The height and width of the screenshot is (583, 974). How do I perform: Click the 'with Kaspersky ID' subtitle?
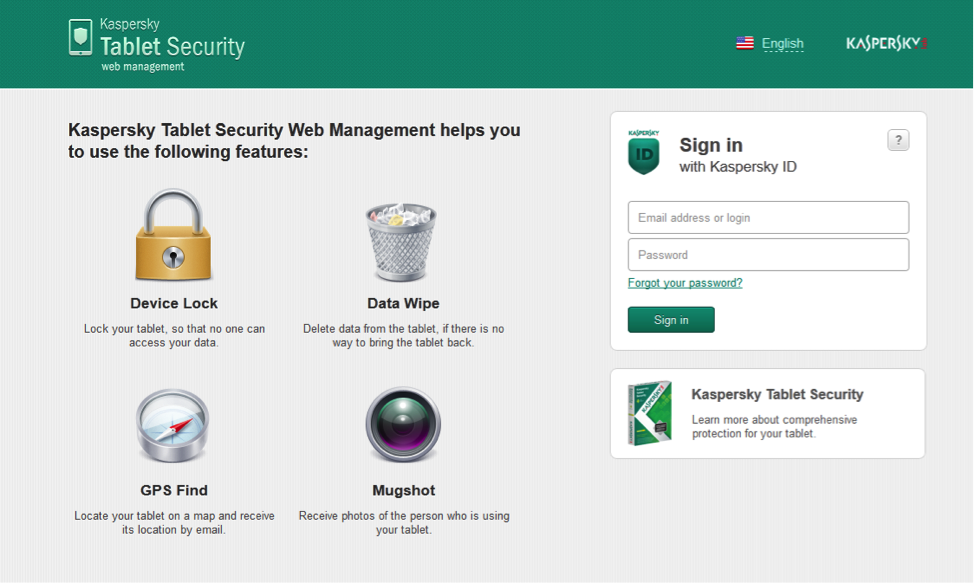click(738, 167)
